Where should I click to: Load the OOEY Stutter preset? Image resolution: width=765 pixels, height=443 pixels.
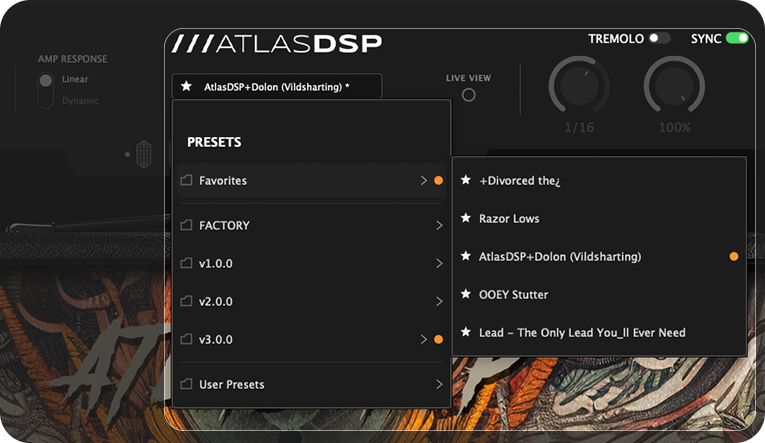599,294
